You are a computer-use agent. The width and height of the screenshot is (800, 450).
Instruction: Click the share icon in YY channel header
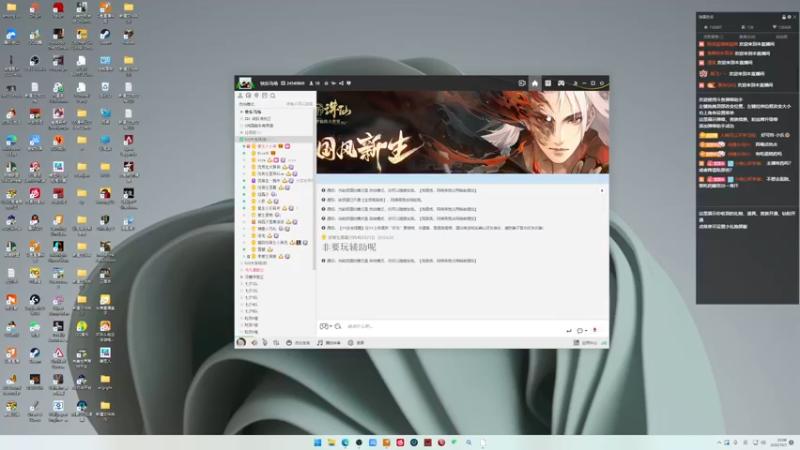[x=341, y=83]
